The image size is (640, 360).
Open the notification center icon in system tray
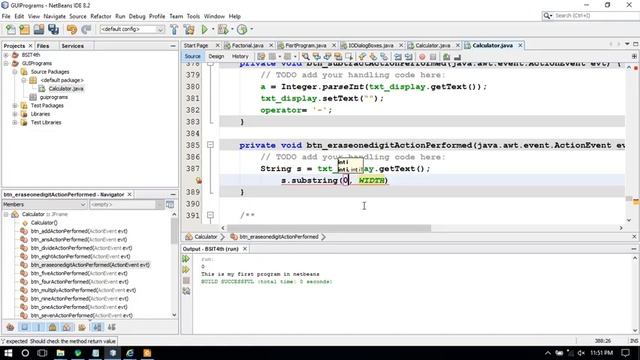pyautogui.click(x=625, y=353)
